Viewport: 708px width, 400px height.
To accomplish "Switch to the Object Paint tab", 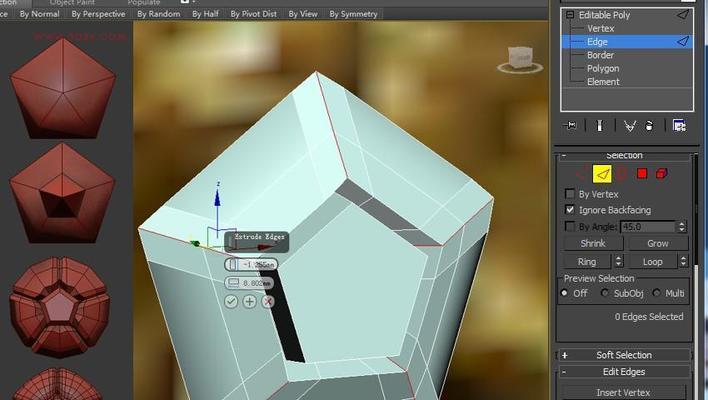I will click(72, 2).
